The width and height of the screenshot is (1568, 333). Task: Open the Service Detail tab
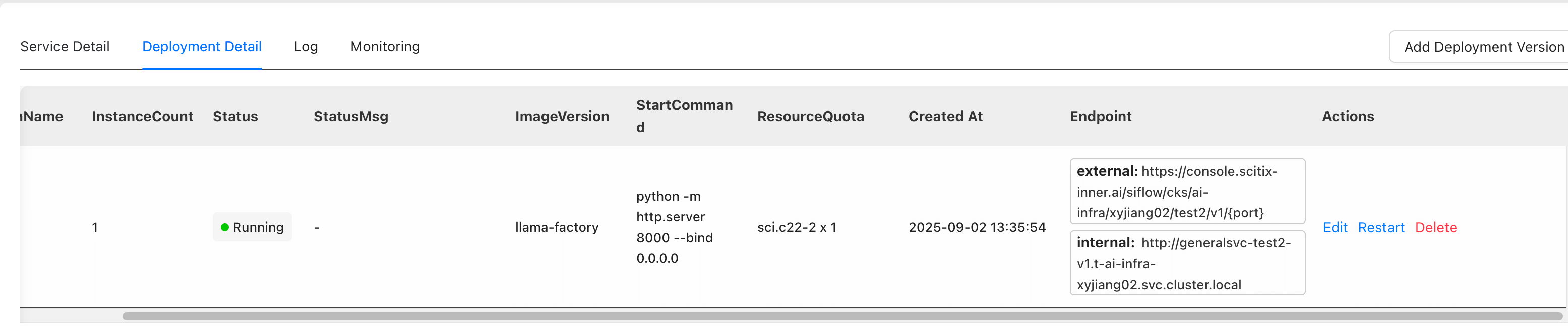click(65, 47)
